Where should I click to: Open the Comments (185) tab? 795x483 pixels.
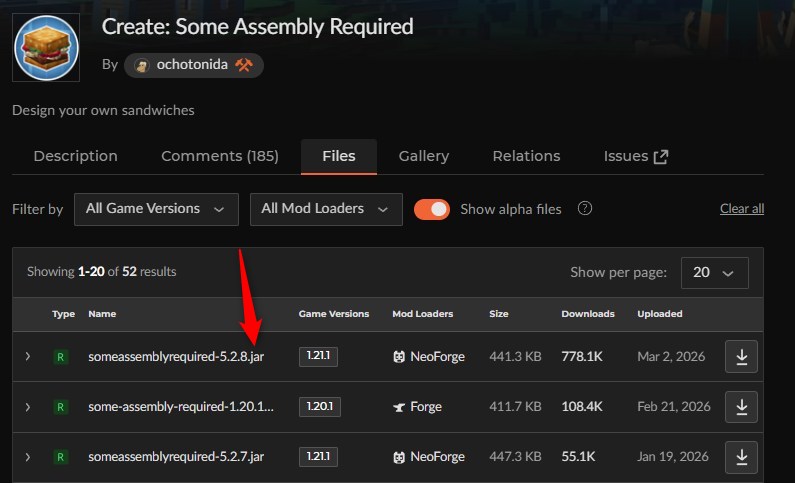point(220,156)
